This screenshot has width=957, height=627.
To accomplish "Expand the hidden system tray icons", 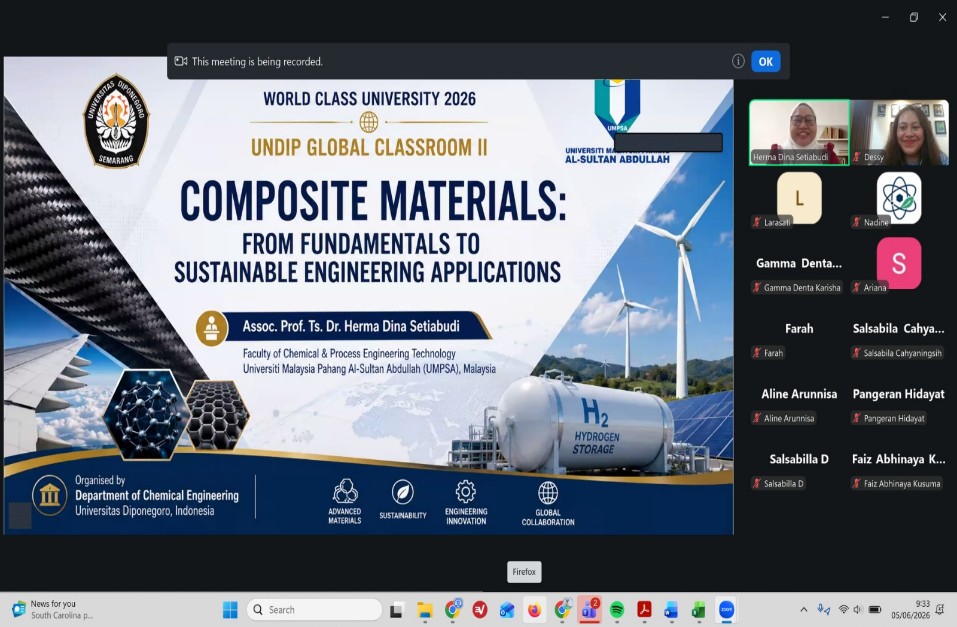I will coord(804,609).
